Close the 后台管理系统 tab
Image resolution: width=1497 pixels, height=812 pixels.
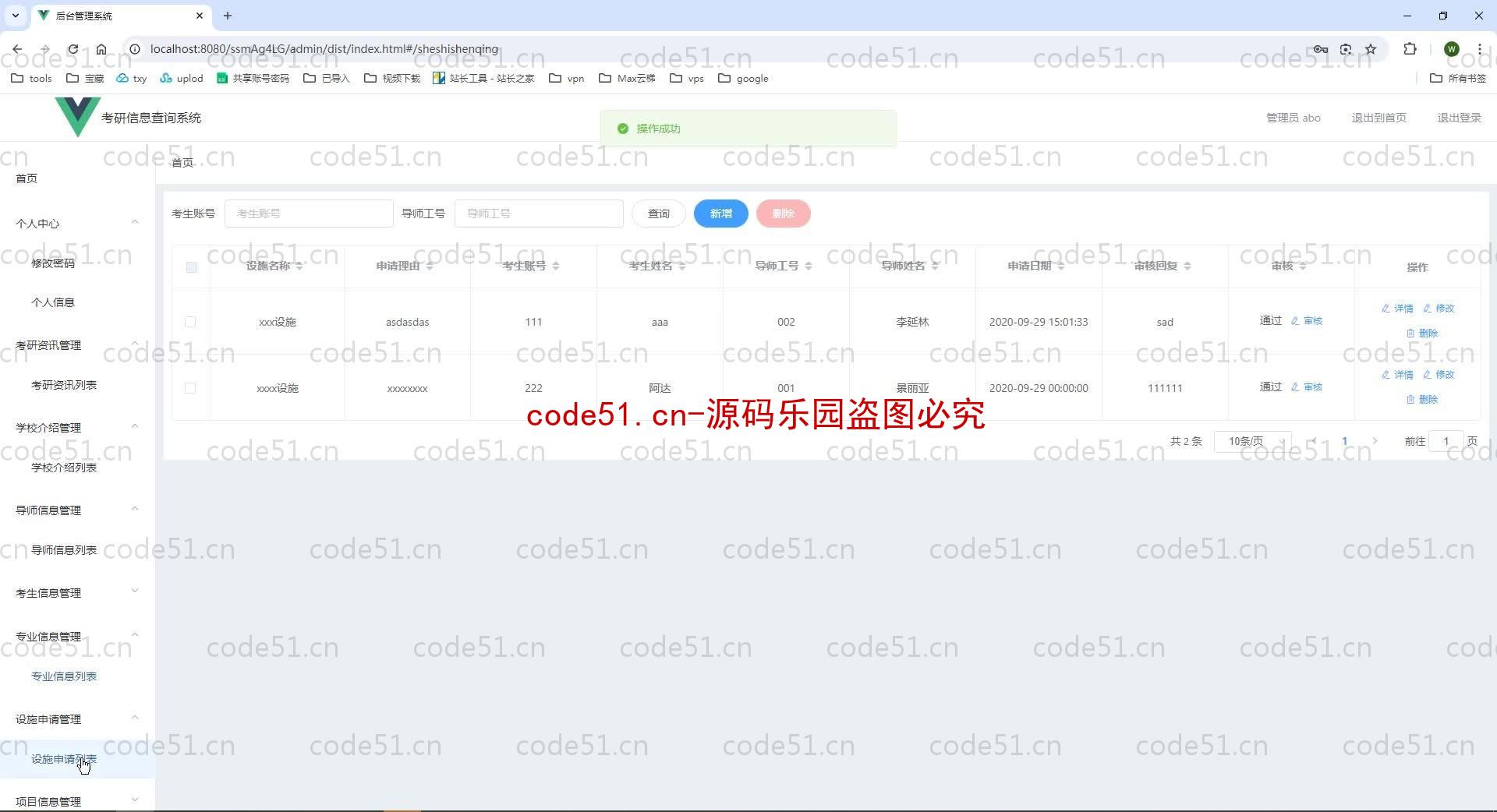coord(200,16)
